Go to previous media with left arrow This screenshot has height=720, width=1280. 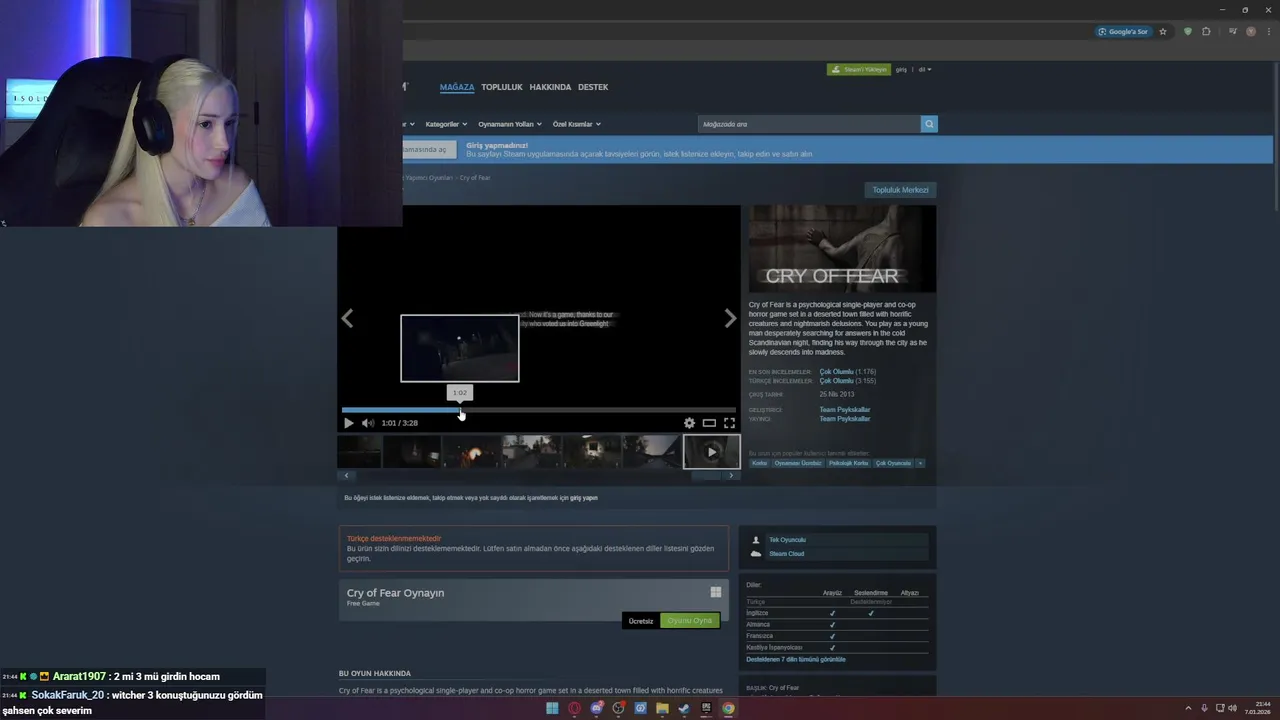(x=347, y=318)
